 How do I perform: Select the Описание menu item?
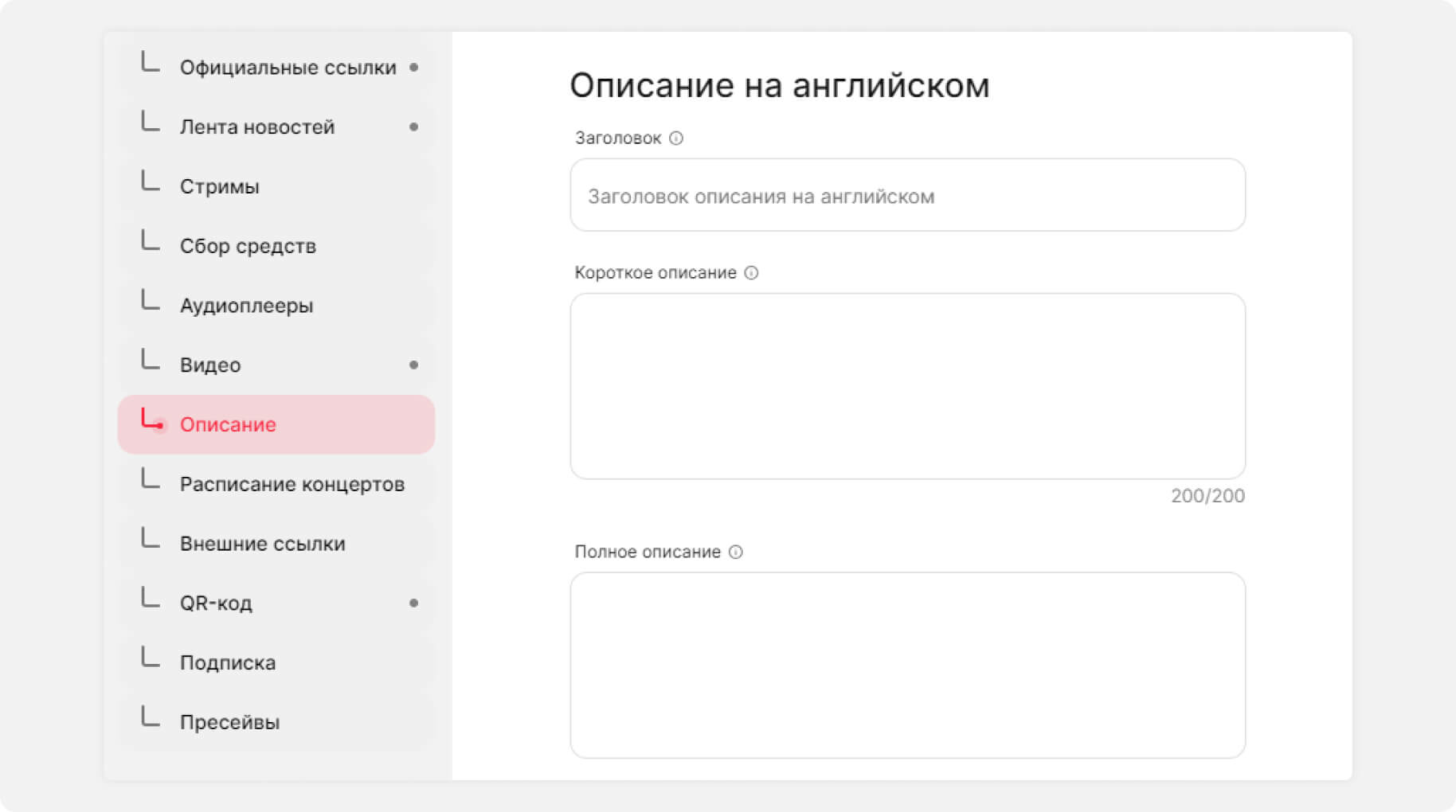coord(228,425)
